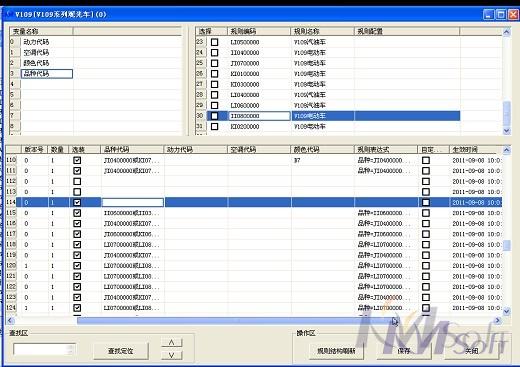Click the search field spinner in 查找区
This screenshot has width=520, height=367.
click(x=70, y=349)
